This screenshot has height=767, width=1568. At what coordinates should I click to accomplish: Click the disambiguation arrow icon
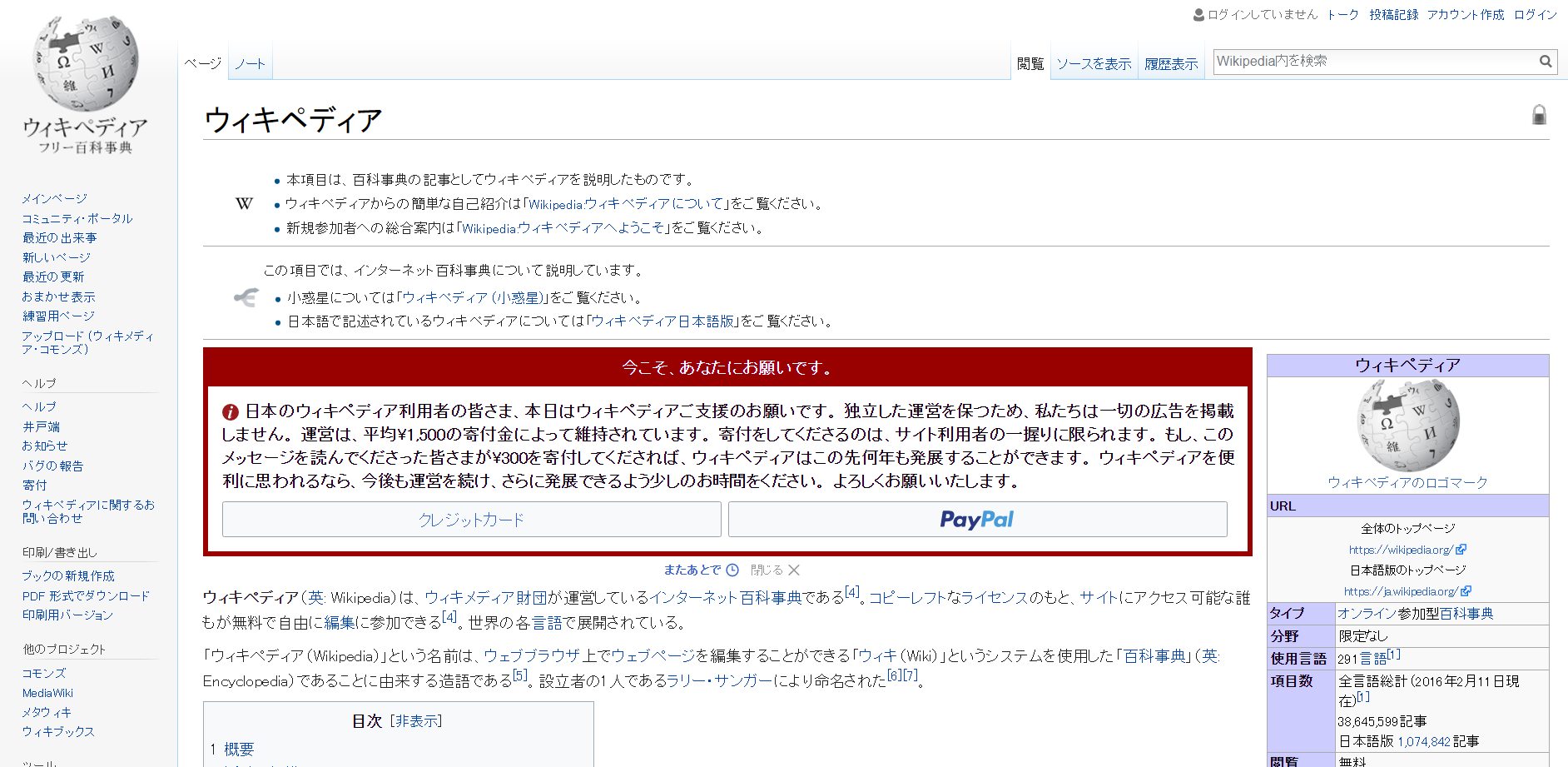(246, 296)
